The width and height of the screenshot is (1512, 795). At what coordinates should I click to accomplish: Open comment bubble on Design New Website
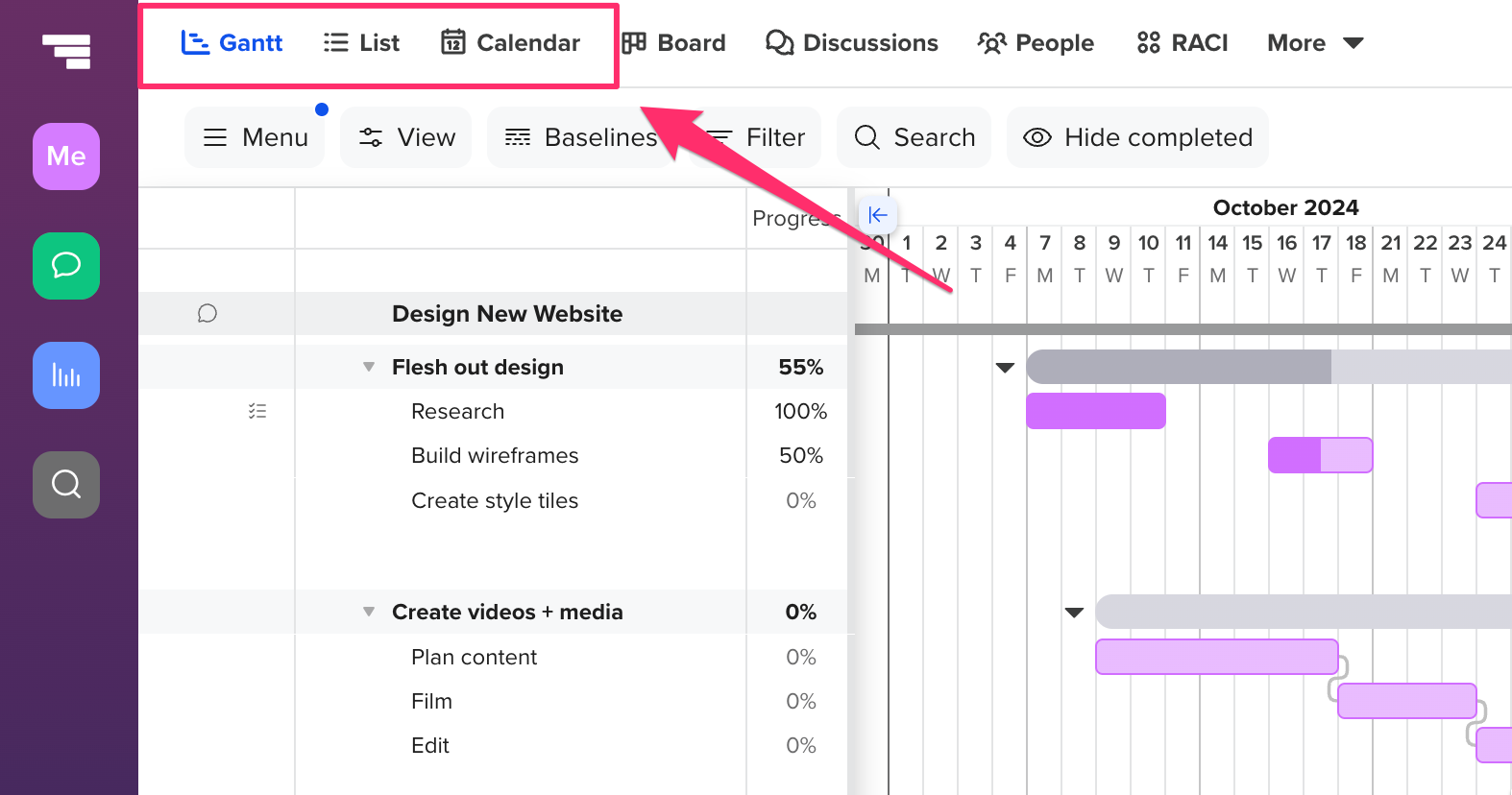click(x=207, y=314)
